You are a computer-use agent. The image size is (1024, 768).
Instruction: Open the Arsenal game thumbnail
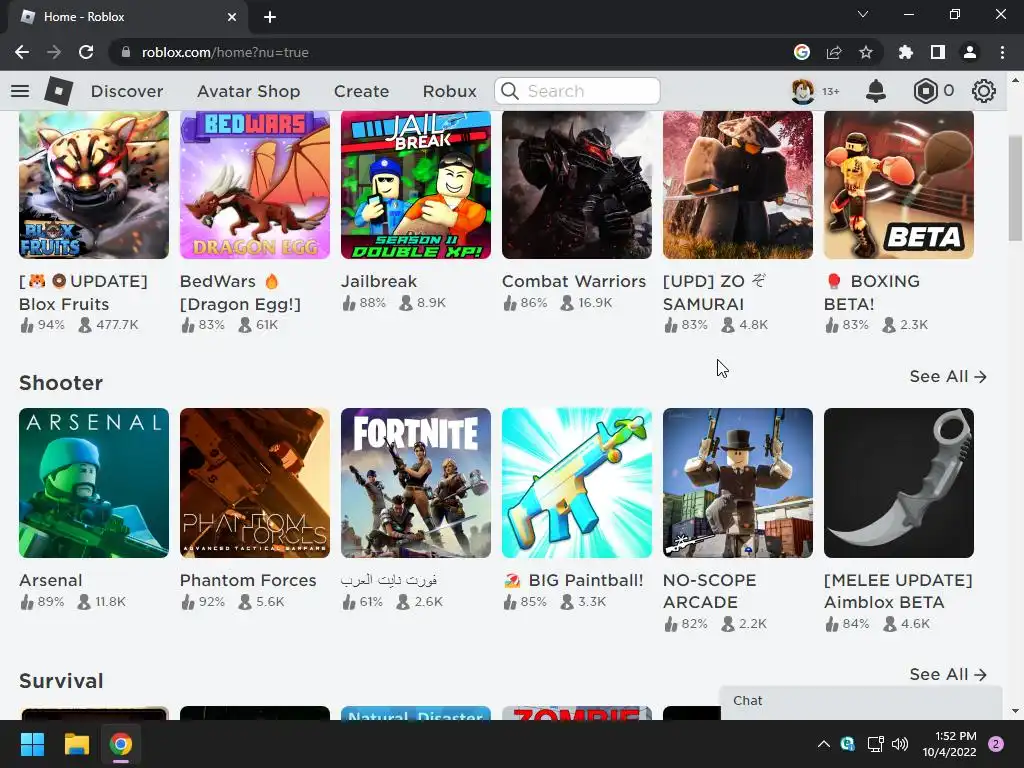point(94,483)
